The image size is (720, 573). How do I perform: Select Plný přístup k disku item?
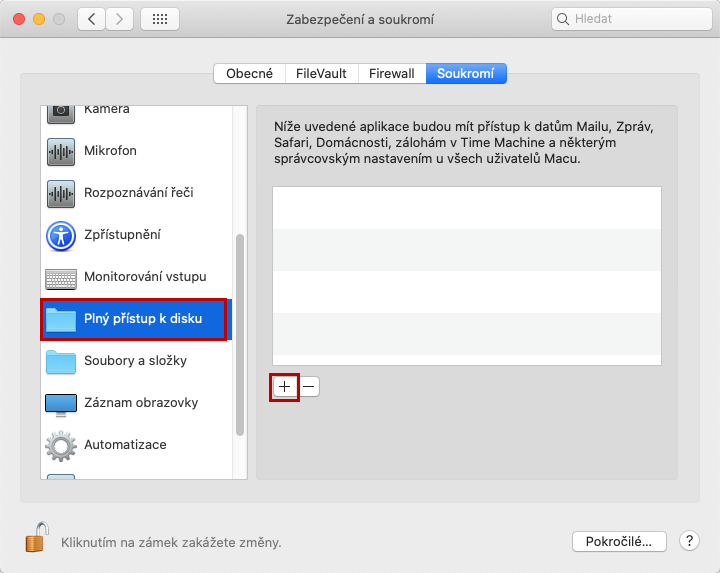135,319
